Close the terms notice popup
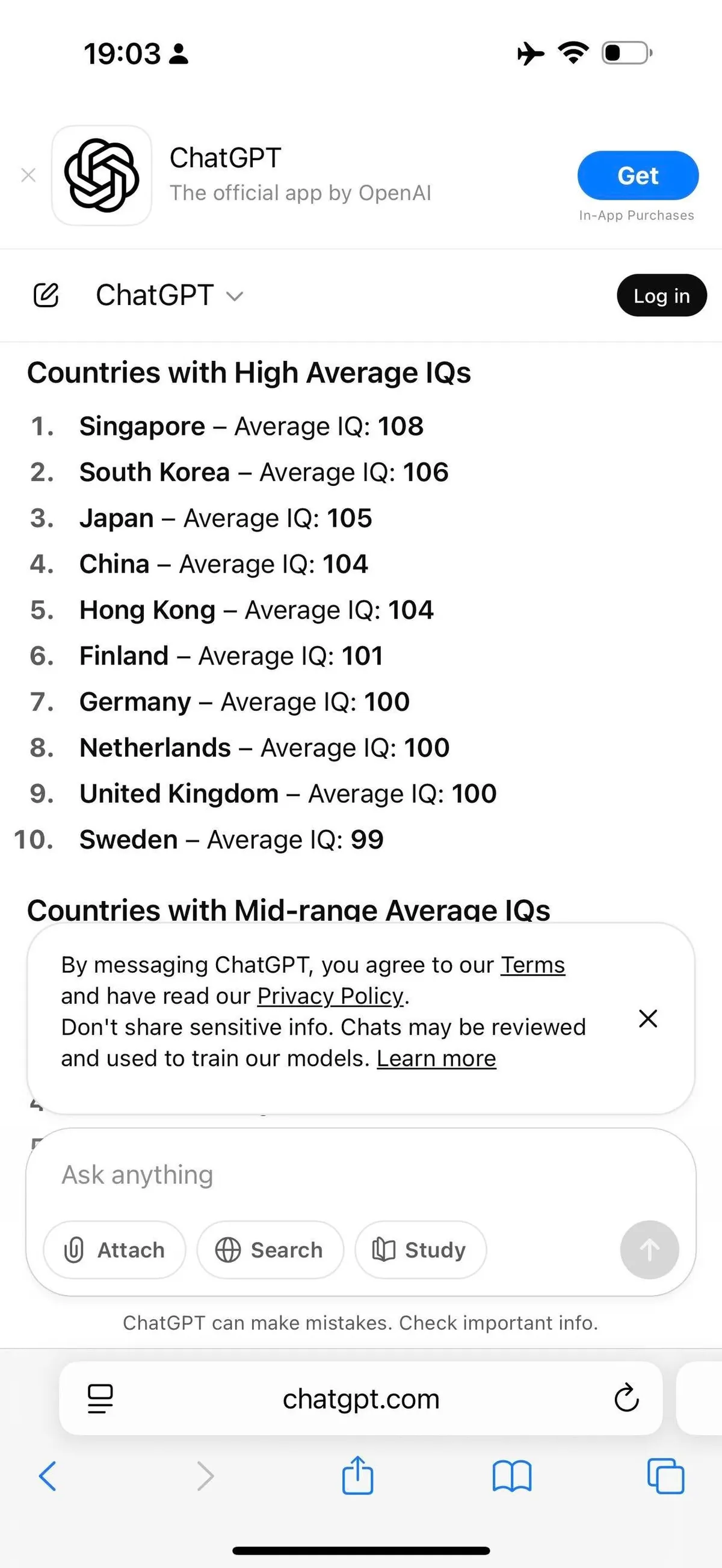The image size is (722, 1568). 648,1018
